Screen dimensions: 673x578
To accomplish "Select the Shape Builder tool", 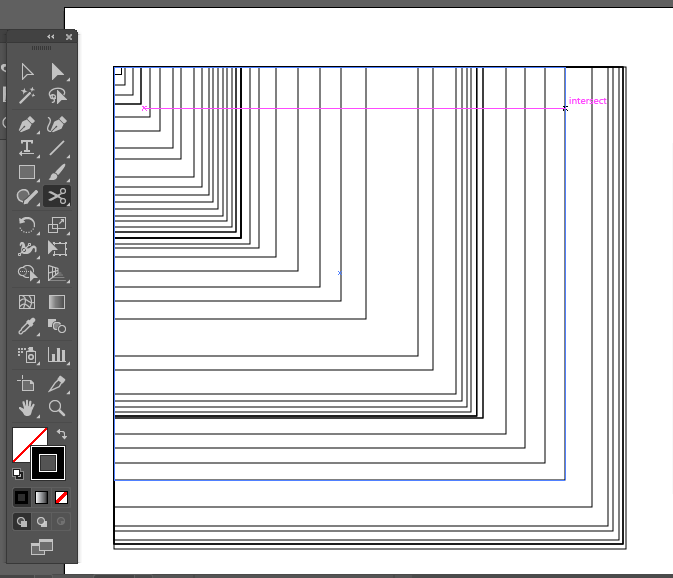I will pyautogui.click(x=27, y=273).
